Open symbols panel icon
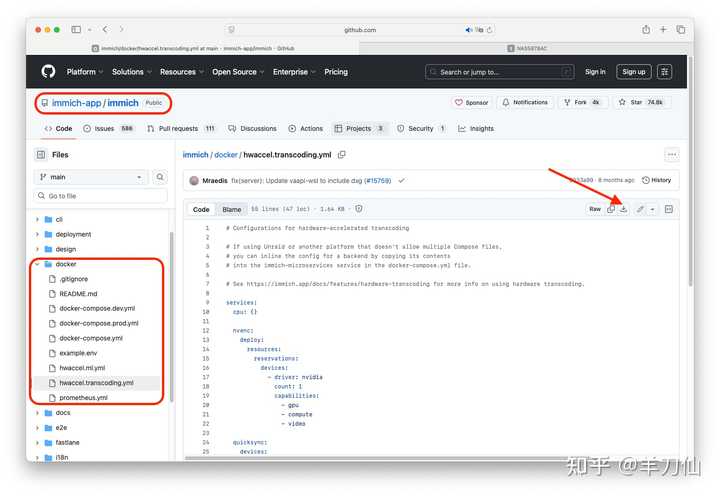The height and width of the screenshot is (496, 720). coord(669,209)
